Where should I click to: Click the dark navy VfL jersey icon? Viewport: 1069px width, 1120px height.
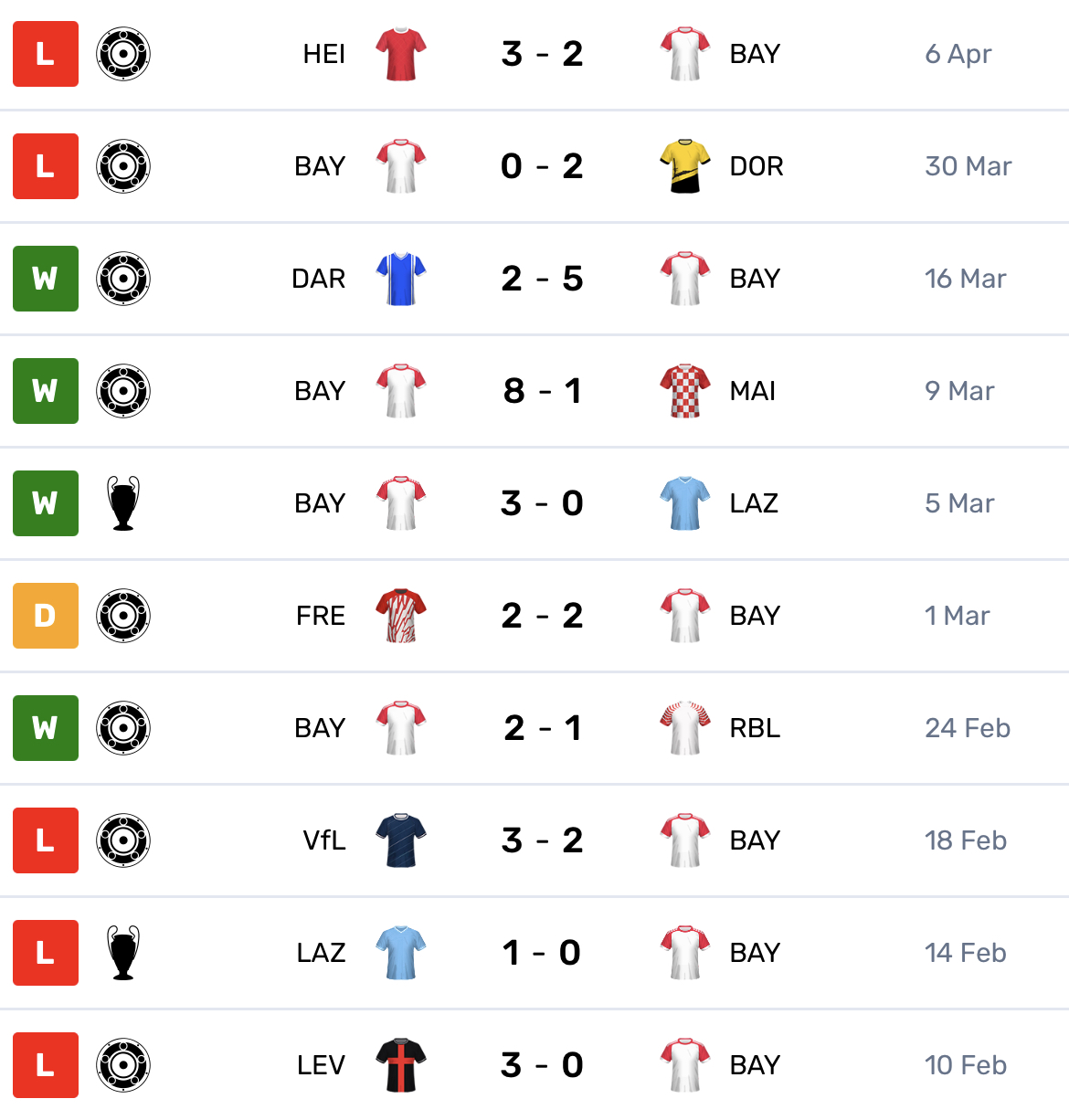[401, 840]
